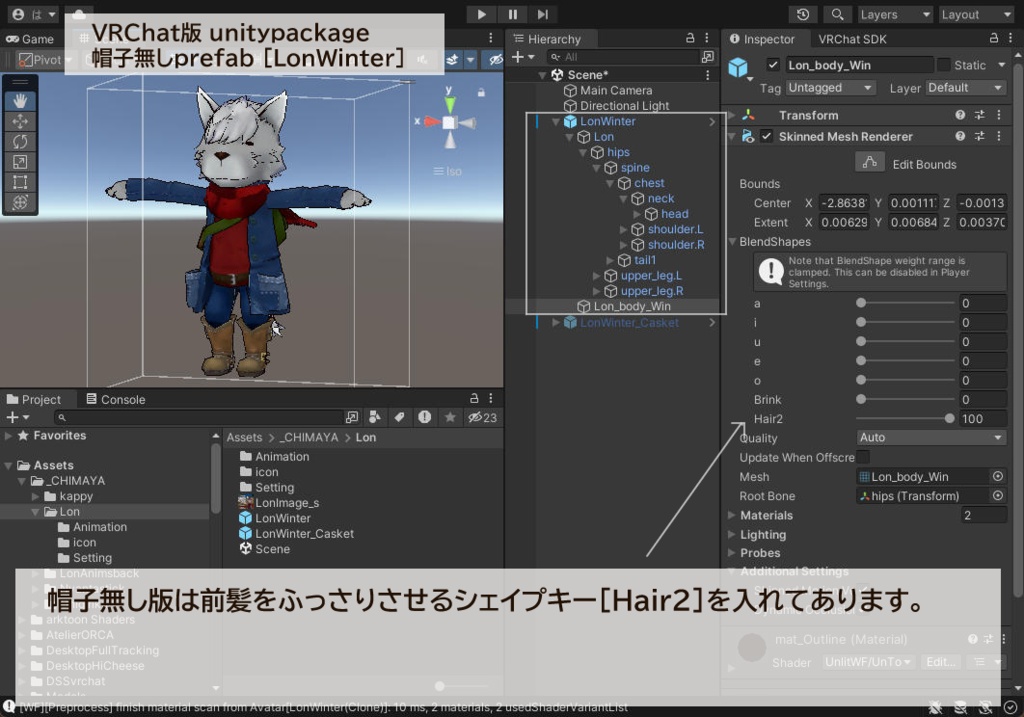The width and height of the screenshot is (1024, 717).
Task: Click the Pause button in the toolbar
Action: pyautogui.click(x=513, y=14)
